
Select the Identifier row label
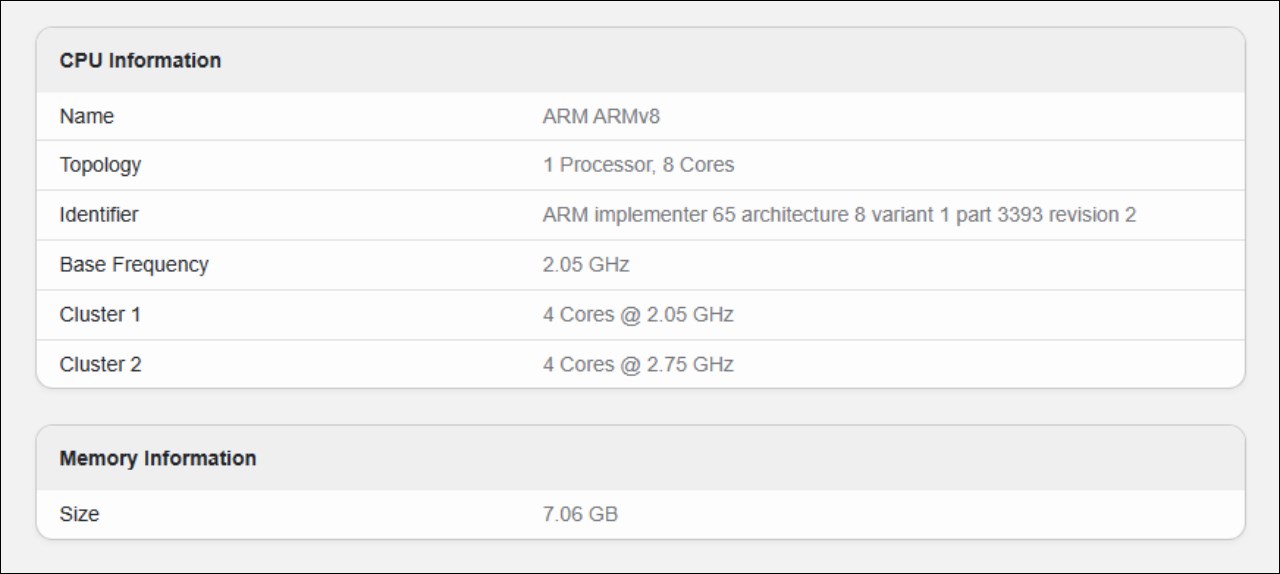point(99,214)
